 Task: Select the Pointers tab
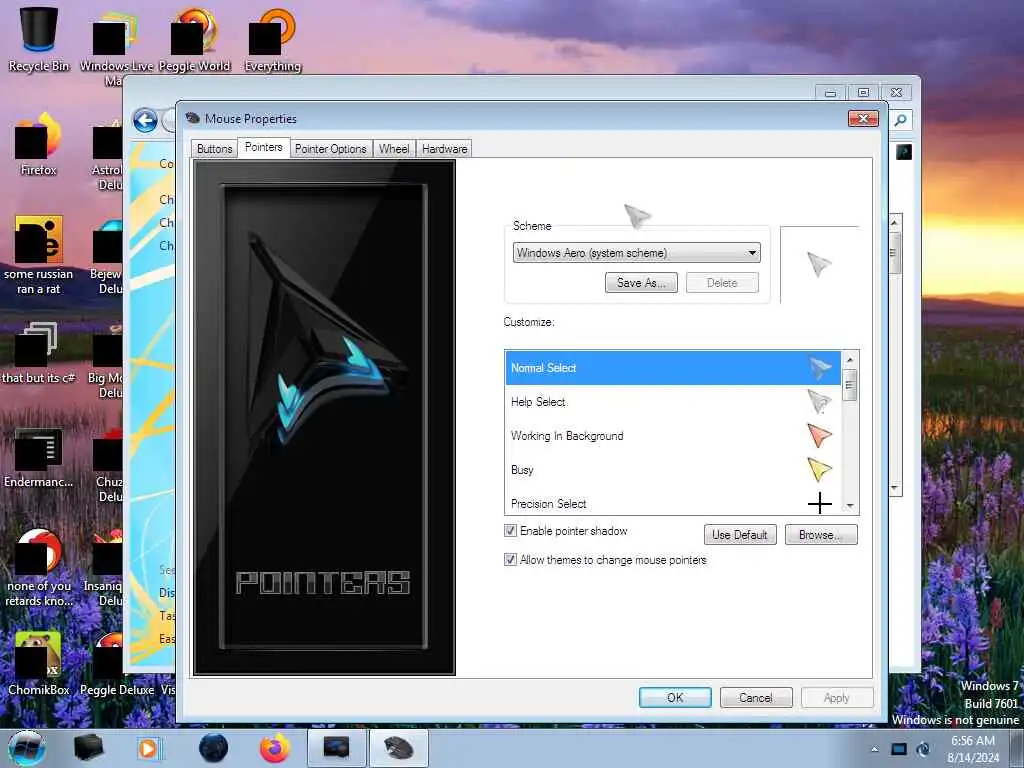click(263, 148)
